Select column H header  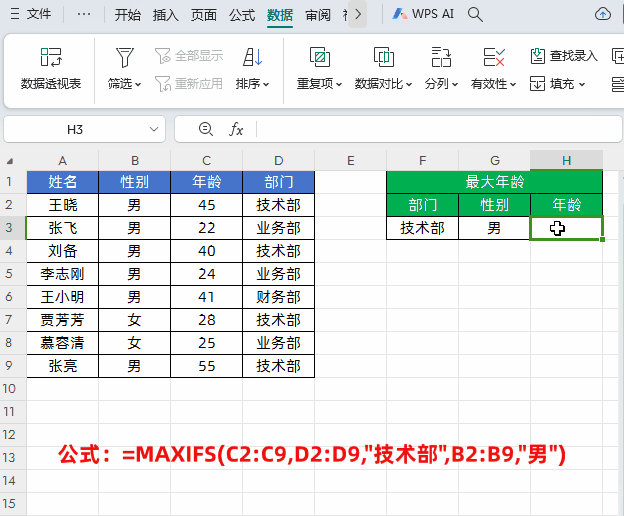click(x=567, y=161)
